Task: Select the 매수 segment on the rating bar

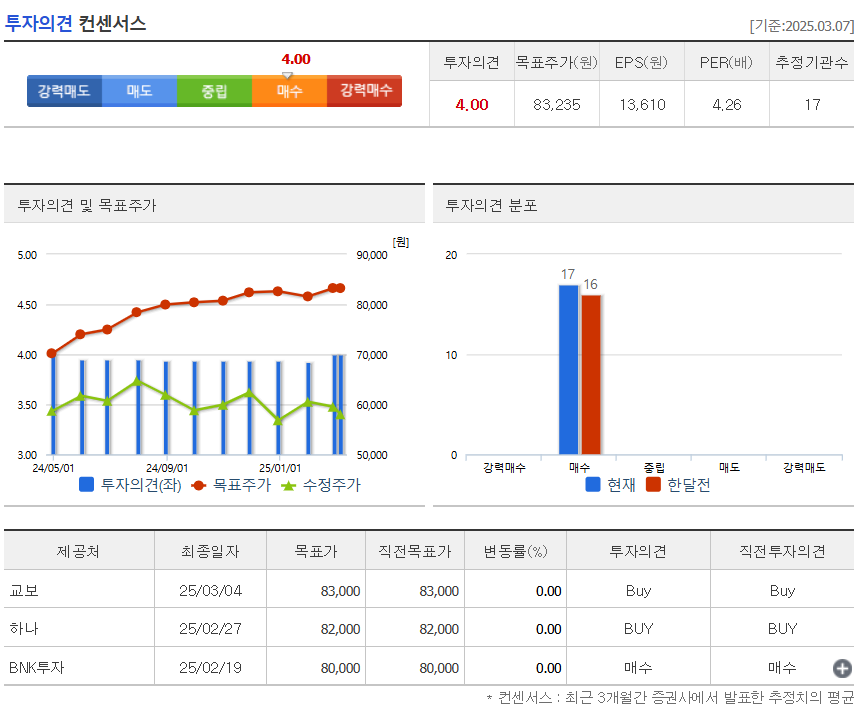Action: [289, 90]
